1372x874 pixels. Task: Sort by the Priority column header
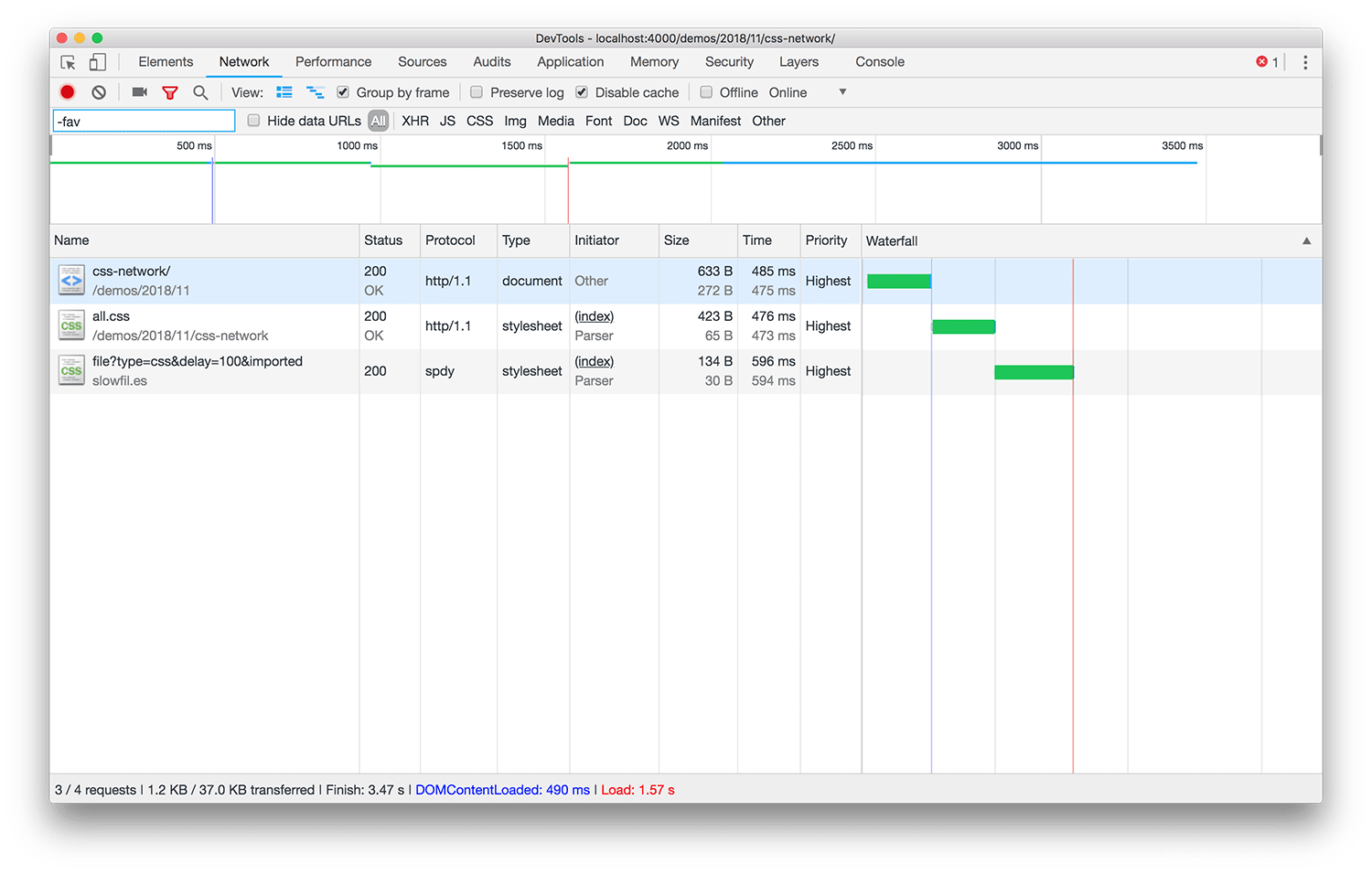[831, 240]
